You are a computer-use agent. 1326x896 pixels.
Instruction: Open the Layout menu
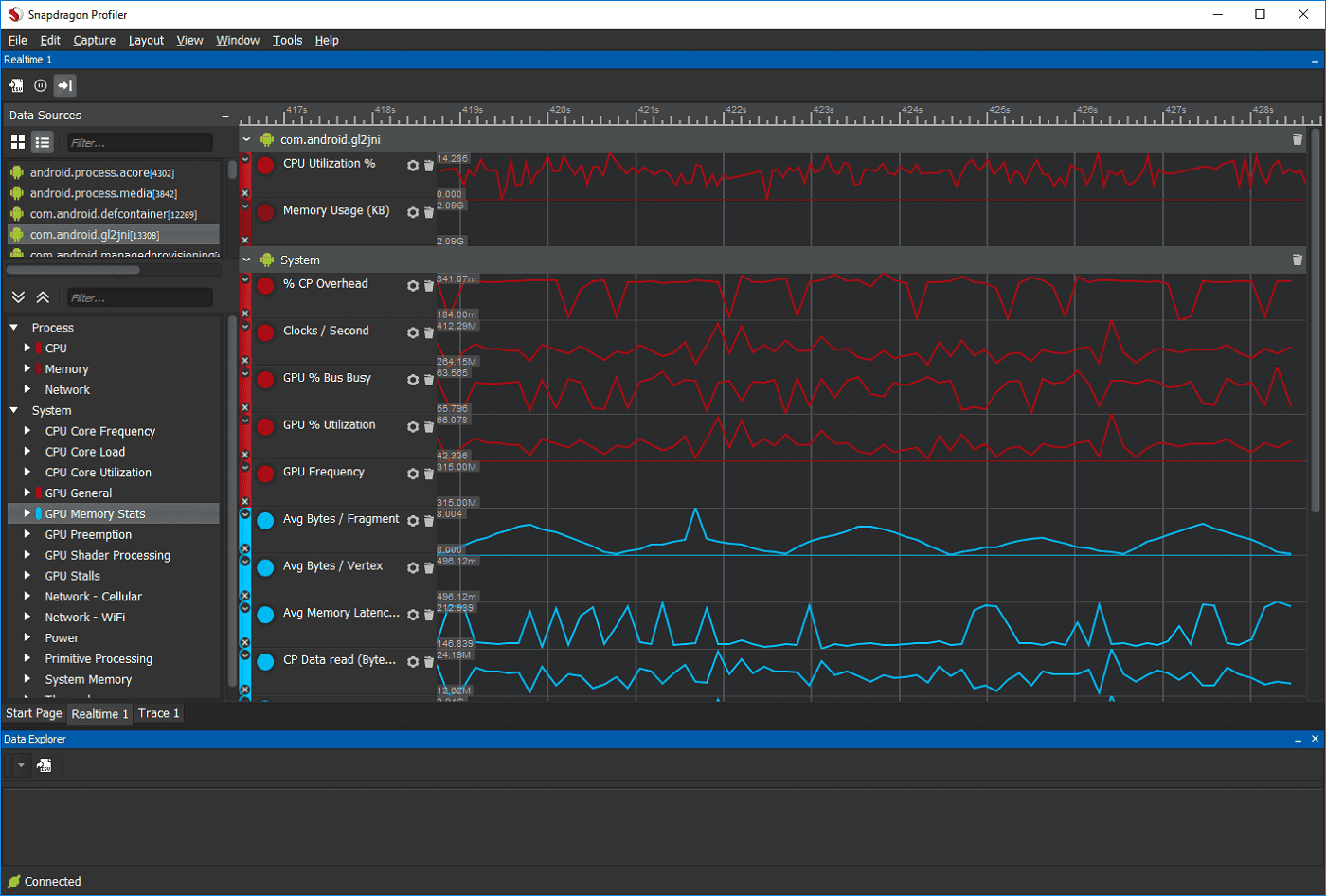(146, 40)
